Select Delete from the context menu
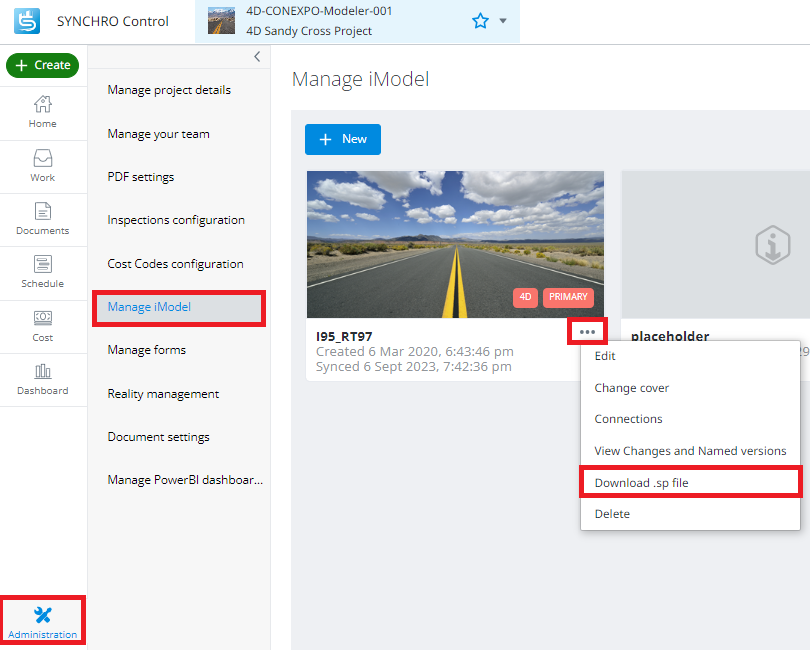Image resolution: width=810 pixels, height=650 pixels. [x=690, y=514]
